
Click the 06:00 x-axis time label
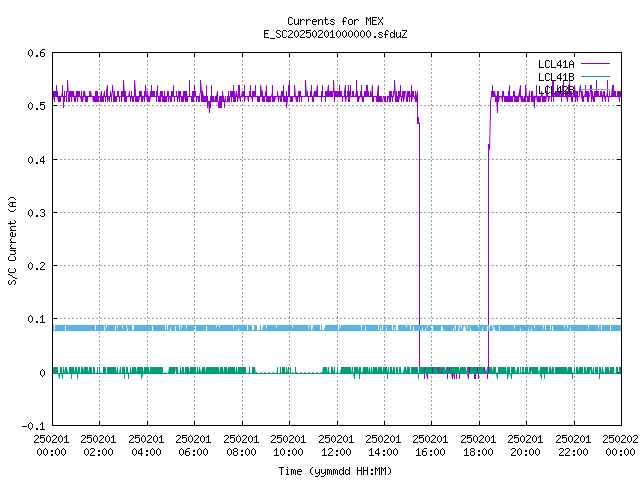193,452
